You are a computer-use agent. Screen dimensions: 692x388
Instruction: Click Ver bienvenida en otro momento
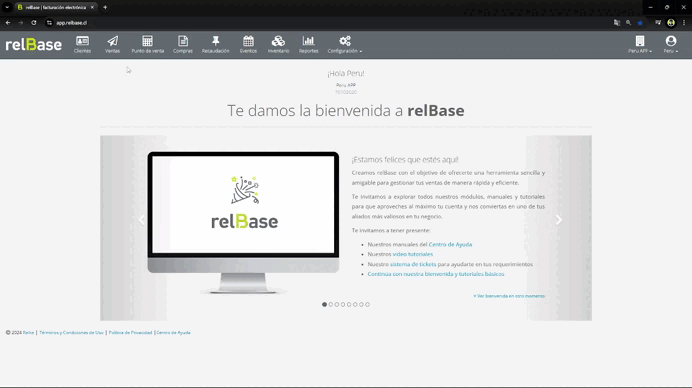tap(509, 296)
